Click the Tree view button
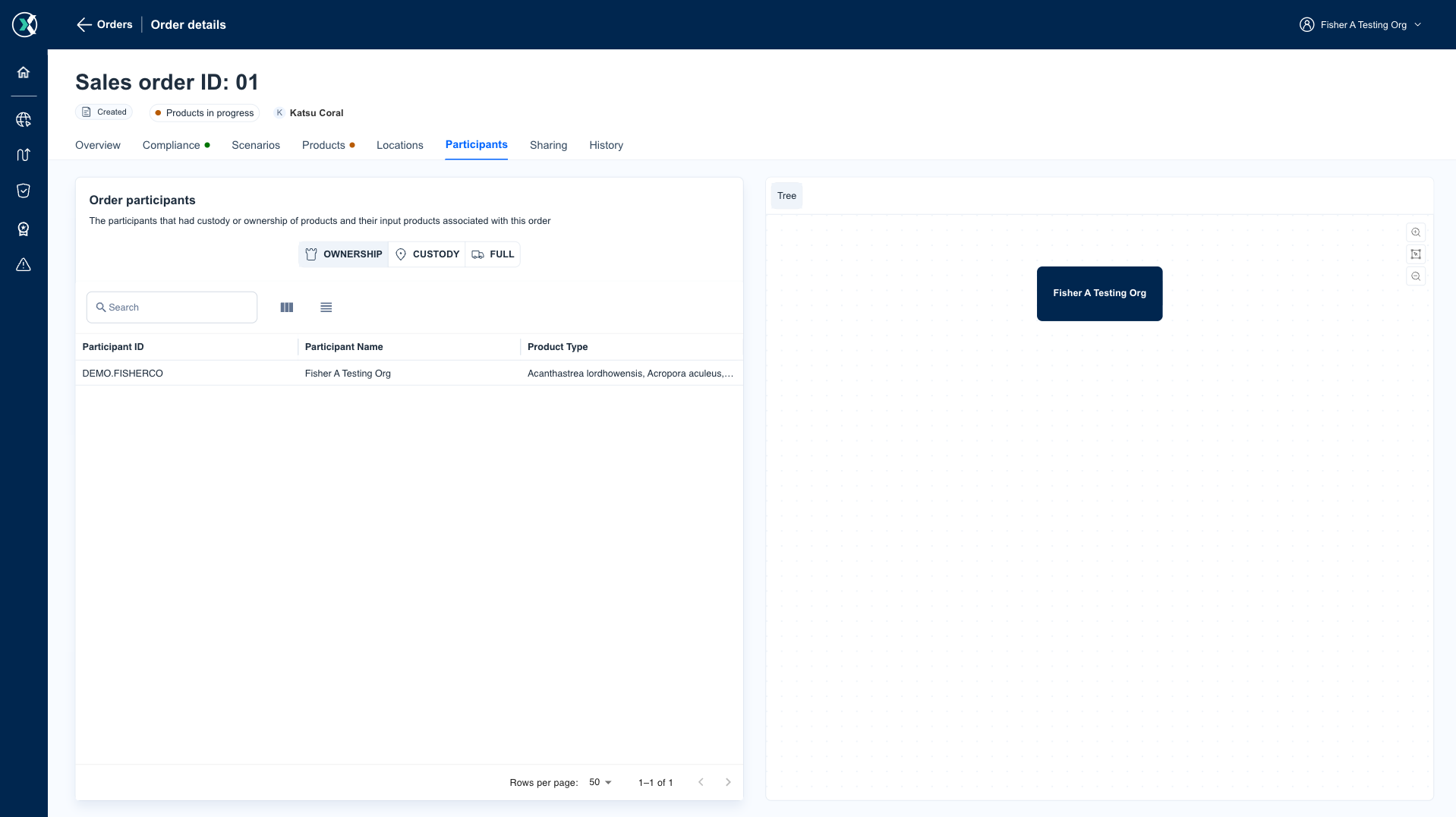The image size is (1456, 817). click(787, 196)
